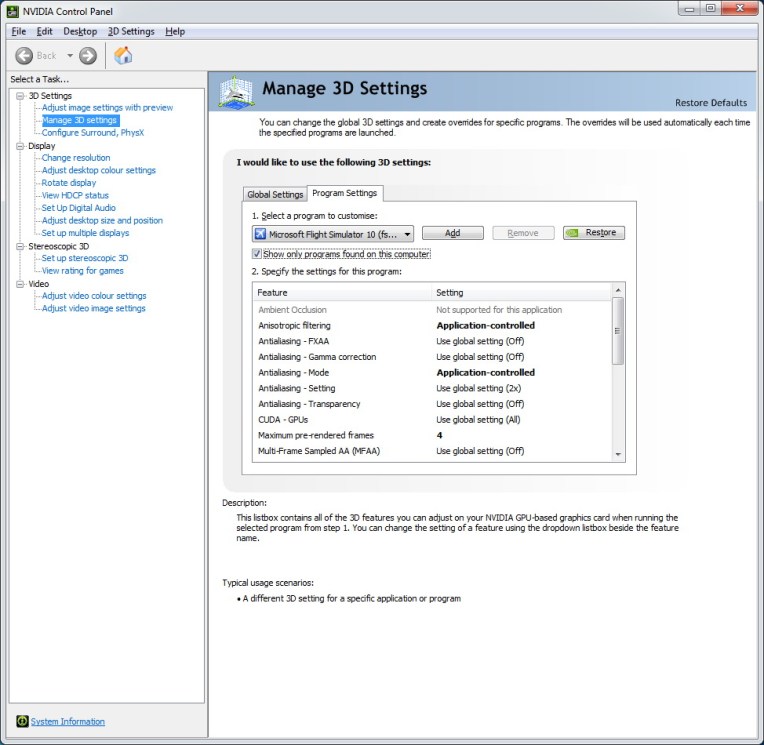Click the NVIDIA Control Panel title icon
The height and width of the screenshot is (745, 764).
click(11, 11)
